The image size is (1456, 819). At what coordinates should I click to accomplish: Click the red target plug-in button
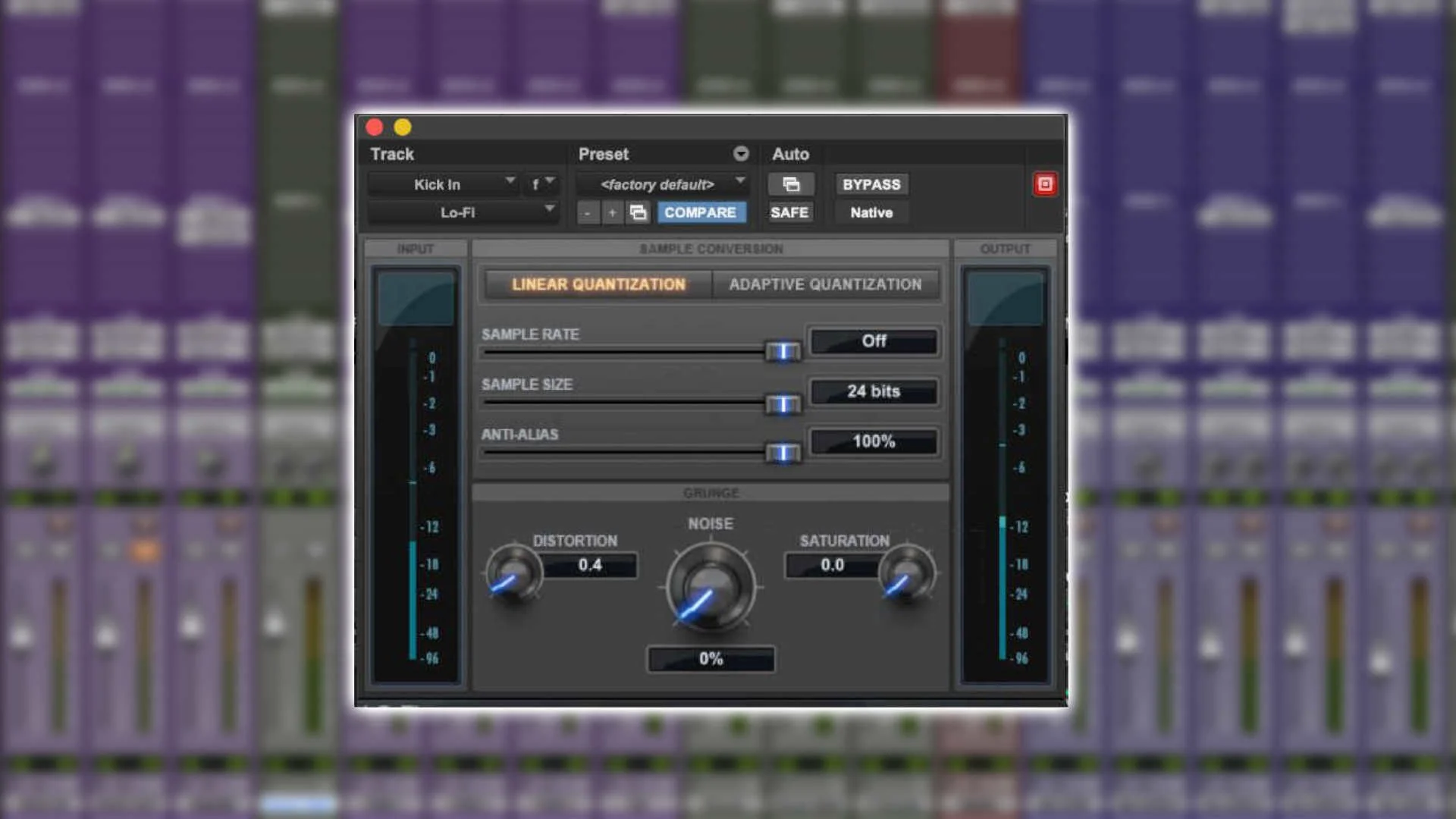tap(1044, 184)
